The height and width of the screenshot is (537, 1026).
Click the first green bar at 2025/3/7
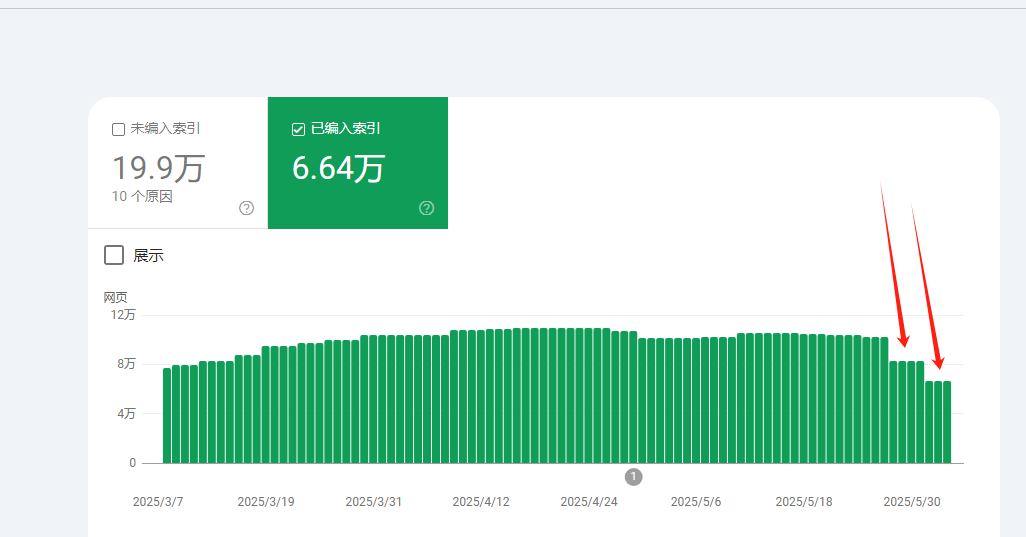click(x=167, y=416)
